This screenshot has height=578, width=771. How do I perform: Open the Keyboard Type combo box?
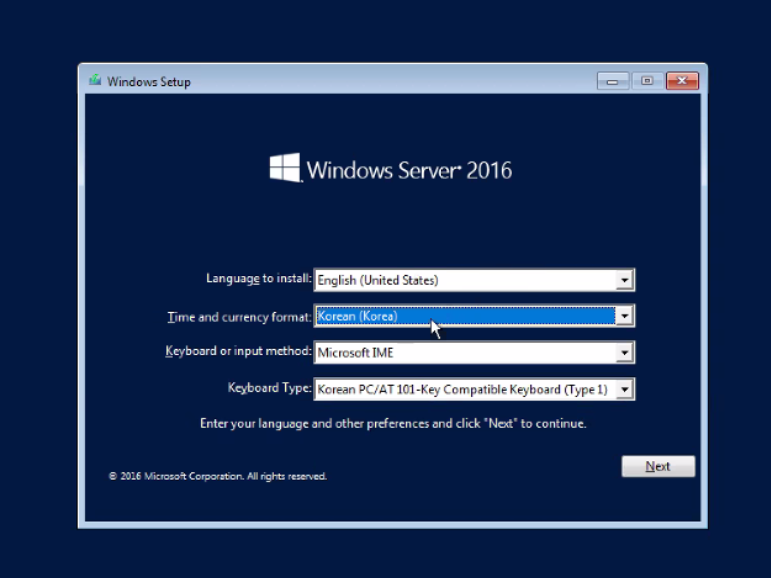pos(474,389)
